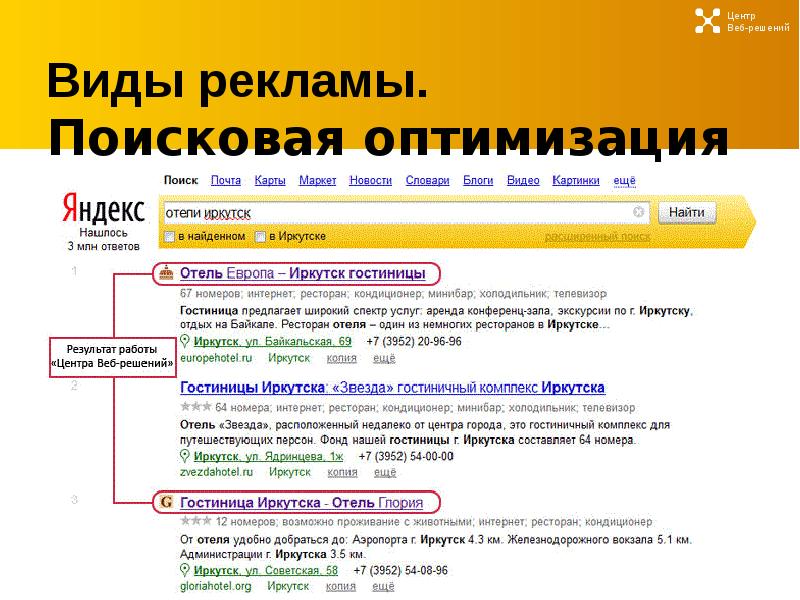This screenshot has height=600, width=800.
Task: Switch to the Картинки search tab
Action: point(575,181)
